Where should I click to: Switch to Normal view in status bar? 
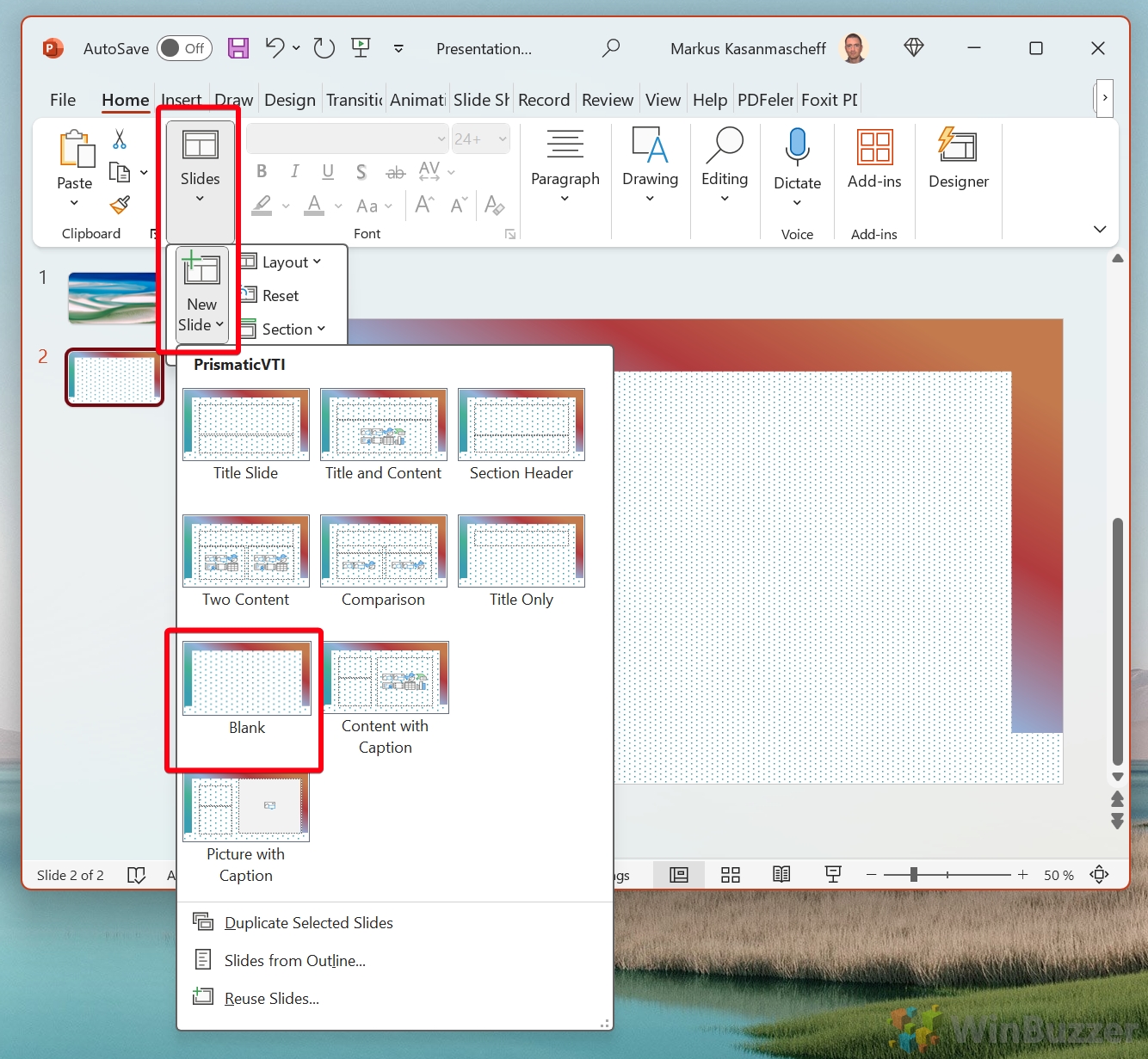pos(679,875)
